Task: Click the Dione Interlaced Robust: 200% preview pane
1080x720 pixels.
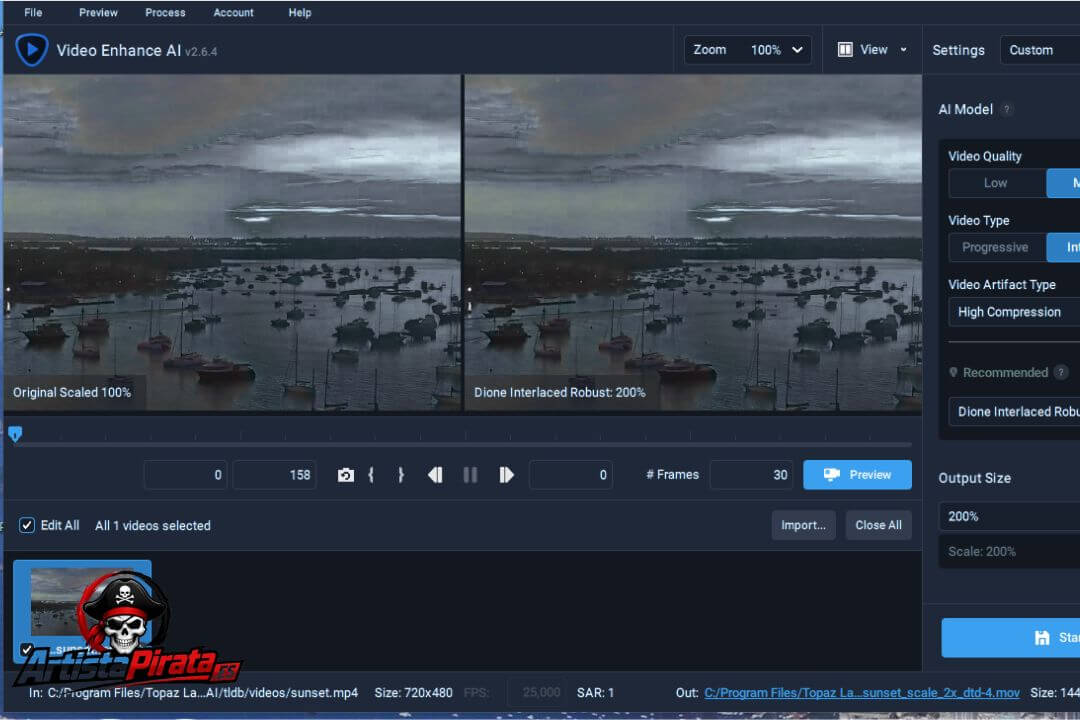Action: pyautogui.click(x=693, y=243)
